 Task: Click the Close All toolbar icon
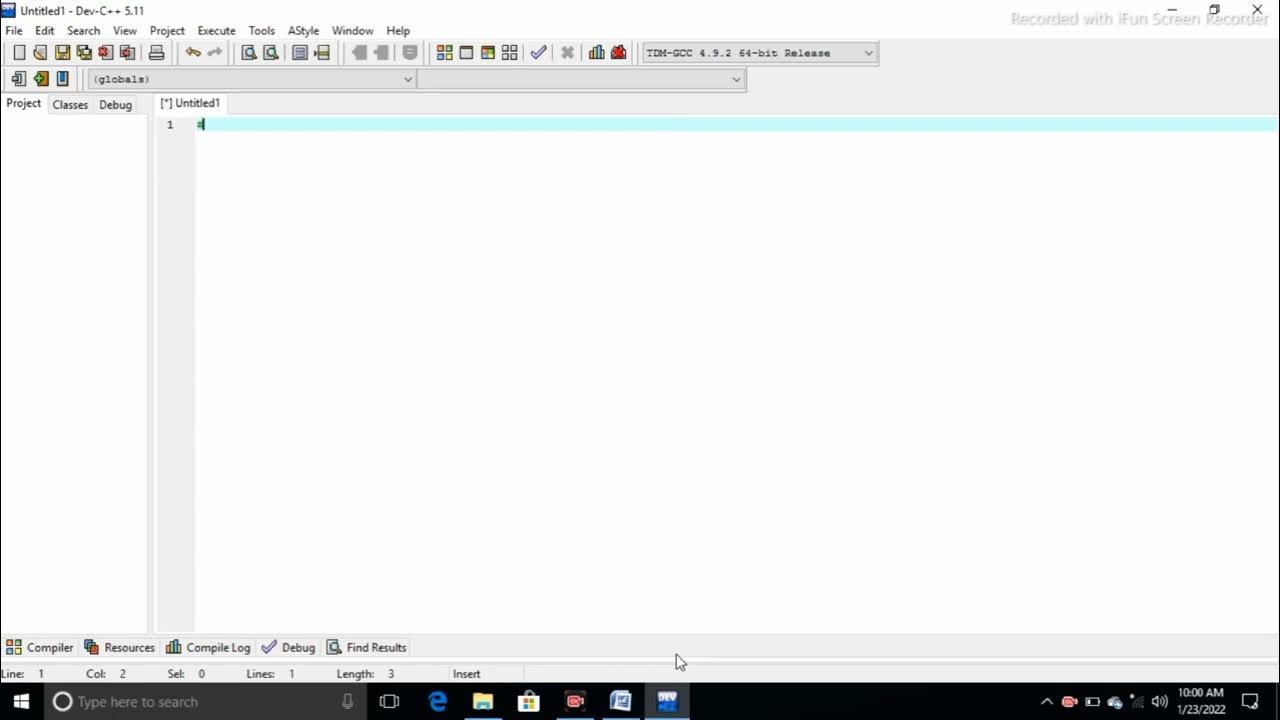127,53
